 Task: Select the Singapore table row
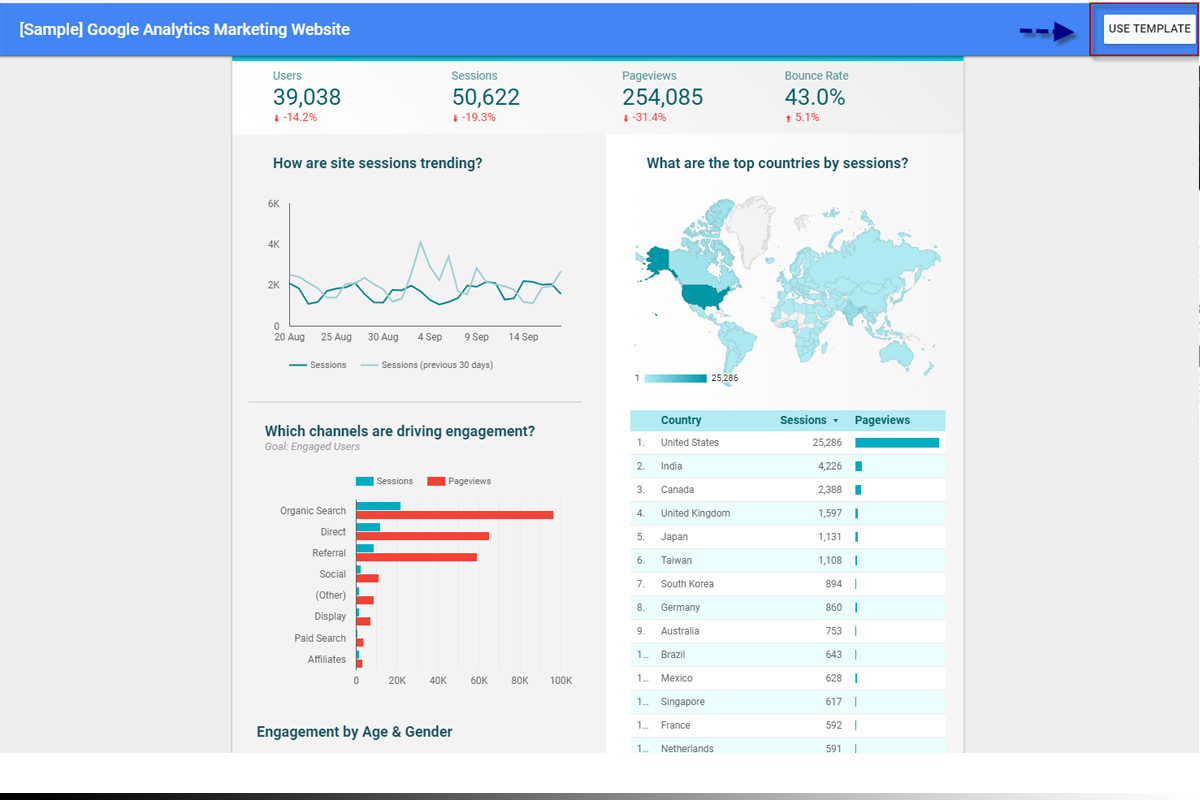point(788,702)
